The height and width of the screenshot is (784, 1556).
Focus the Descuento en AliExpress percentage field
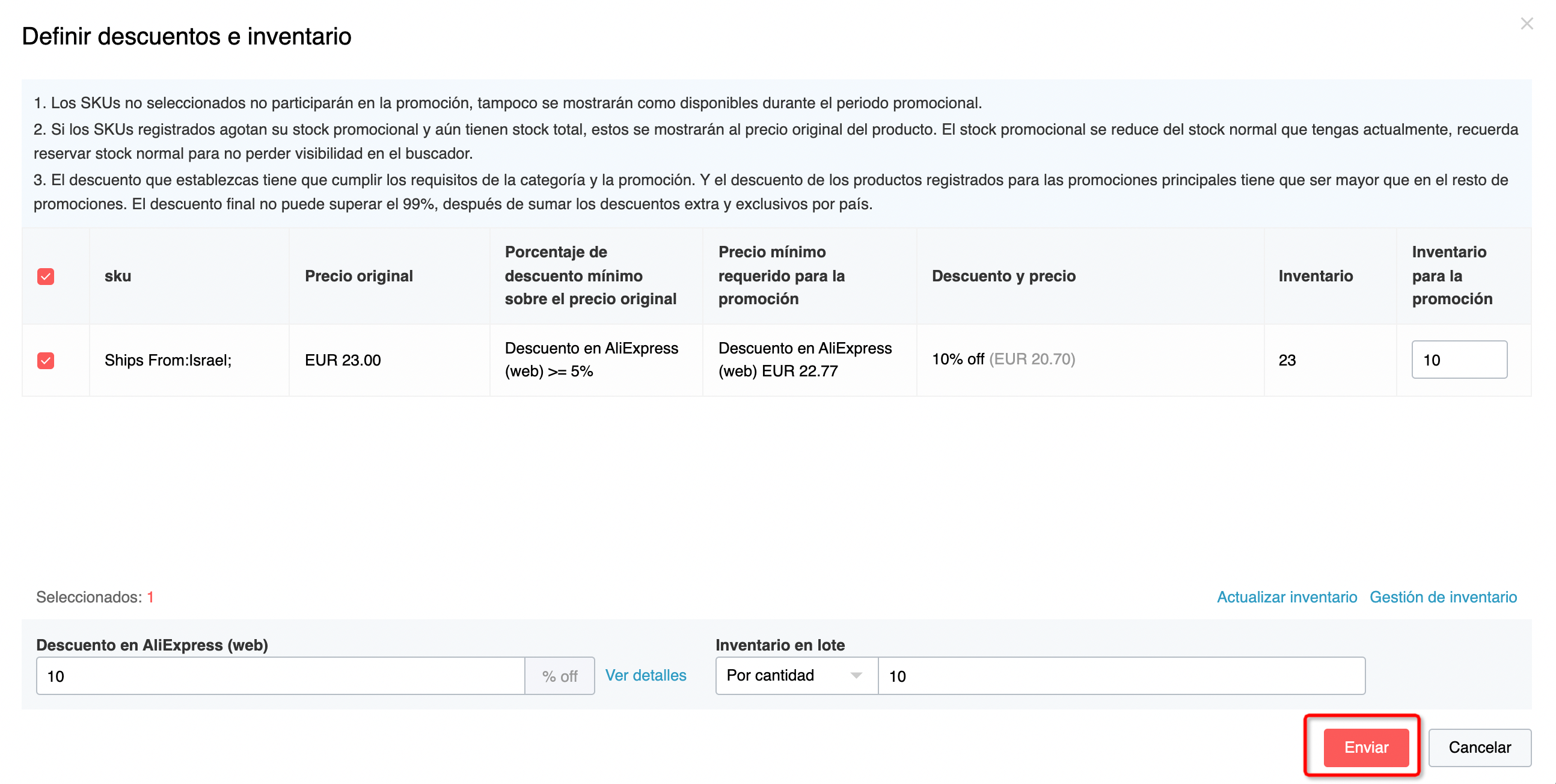[x=280, y=675]
